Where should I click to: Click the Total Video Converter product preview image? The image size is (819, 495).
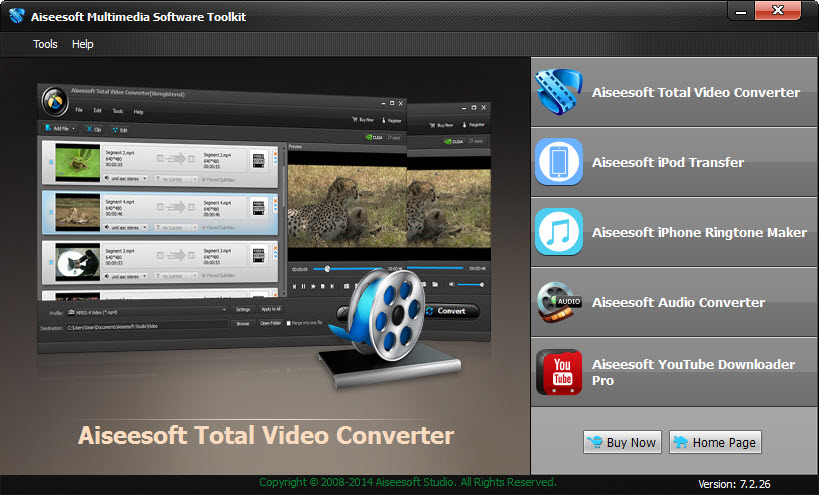pyautogui.click(x=265, y=235)
